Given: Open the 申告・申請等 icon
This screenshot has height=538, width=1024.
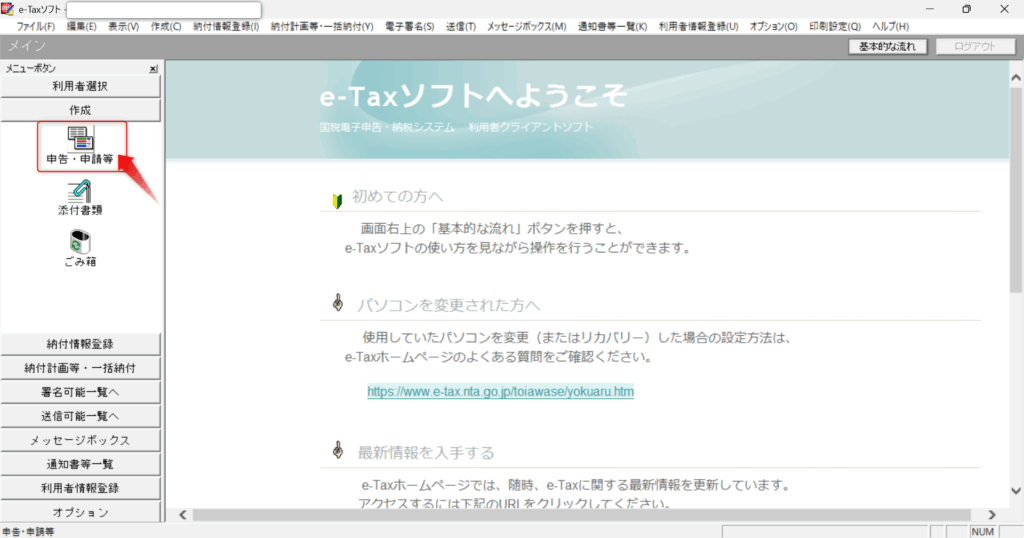Looking at the screenshot, I should pos(80,146).
